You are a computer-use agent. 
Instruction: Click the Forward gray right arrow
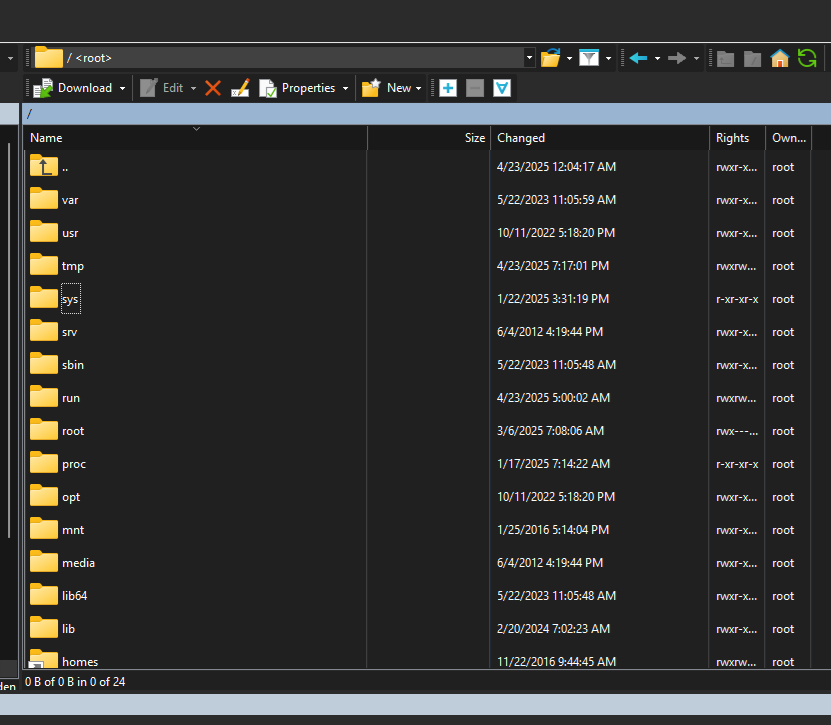[677, 58]
